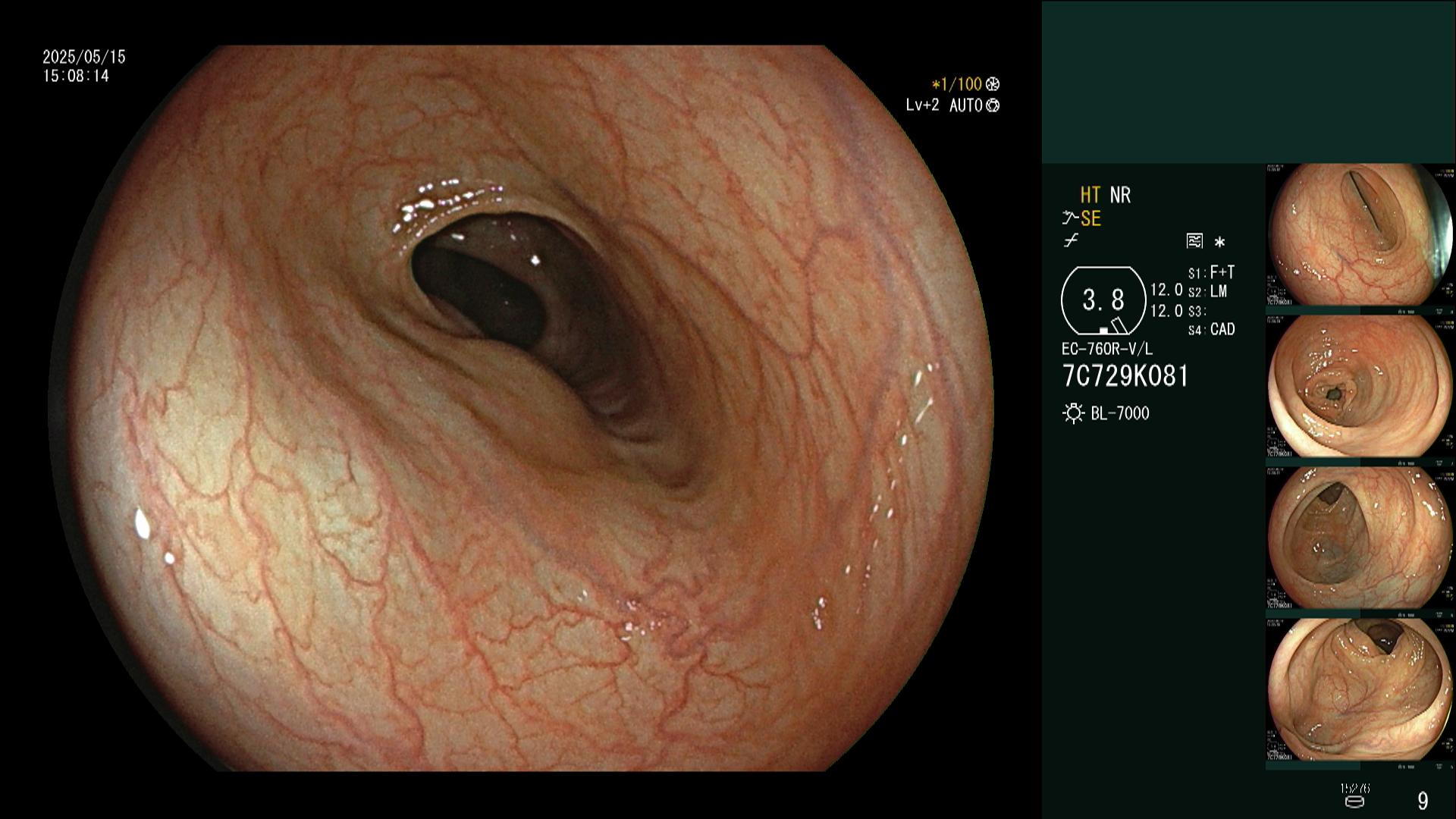This screenshot has height=819, width=1456.
Task: Click the AUTO exposure mode text
Action: (x=966, y=105)
